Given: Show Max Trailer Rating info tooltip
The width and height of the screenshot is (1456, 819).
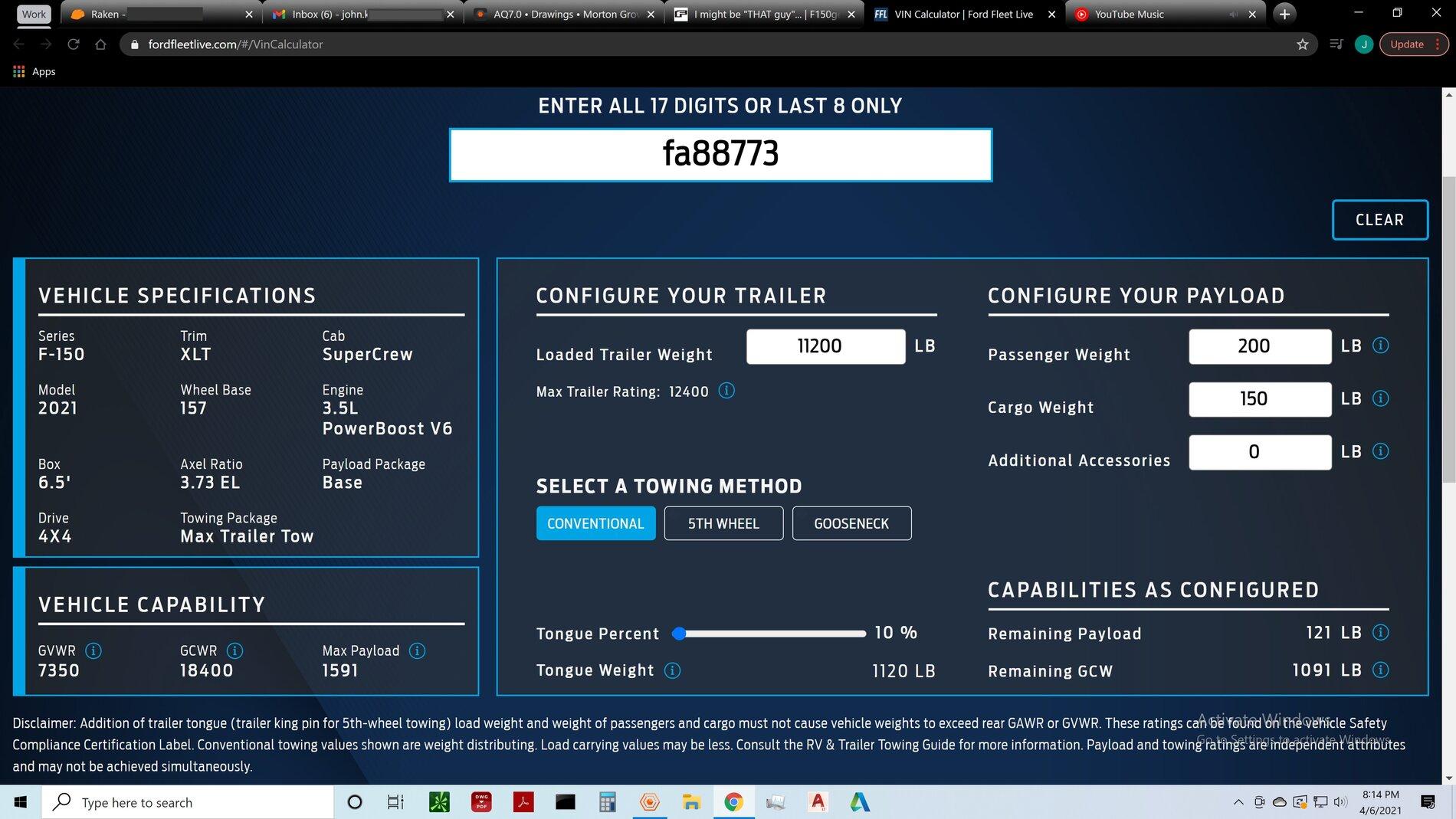Looking at the screenshot, I should [726, 391].
